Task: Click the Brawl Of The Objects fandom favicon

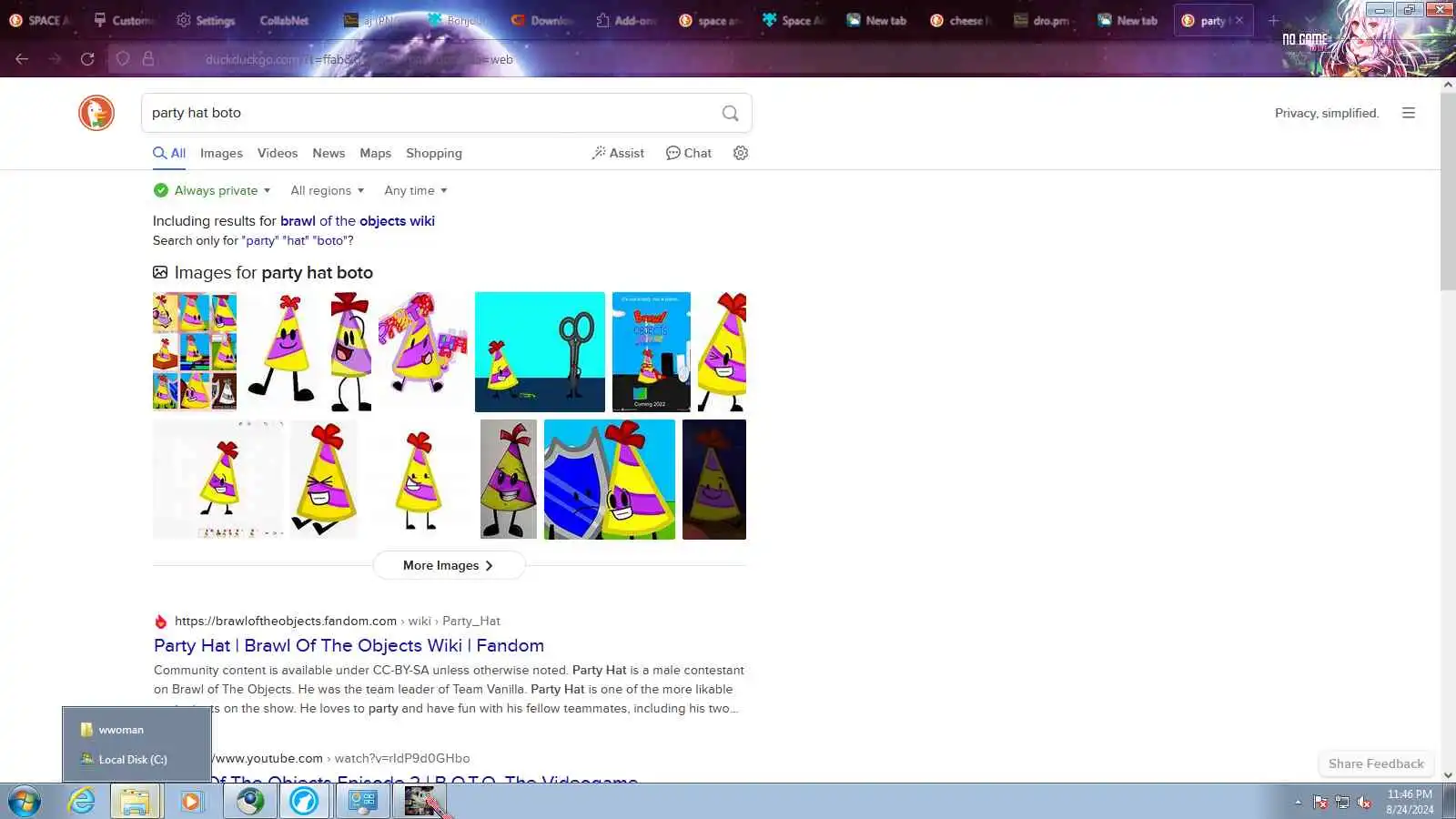Action: 161,622
